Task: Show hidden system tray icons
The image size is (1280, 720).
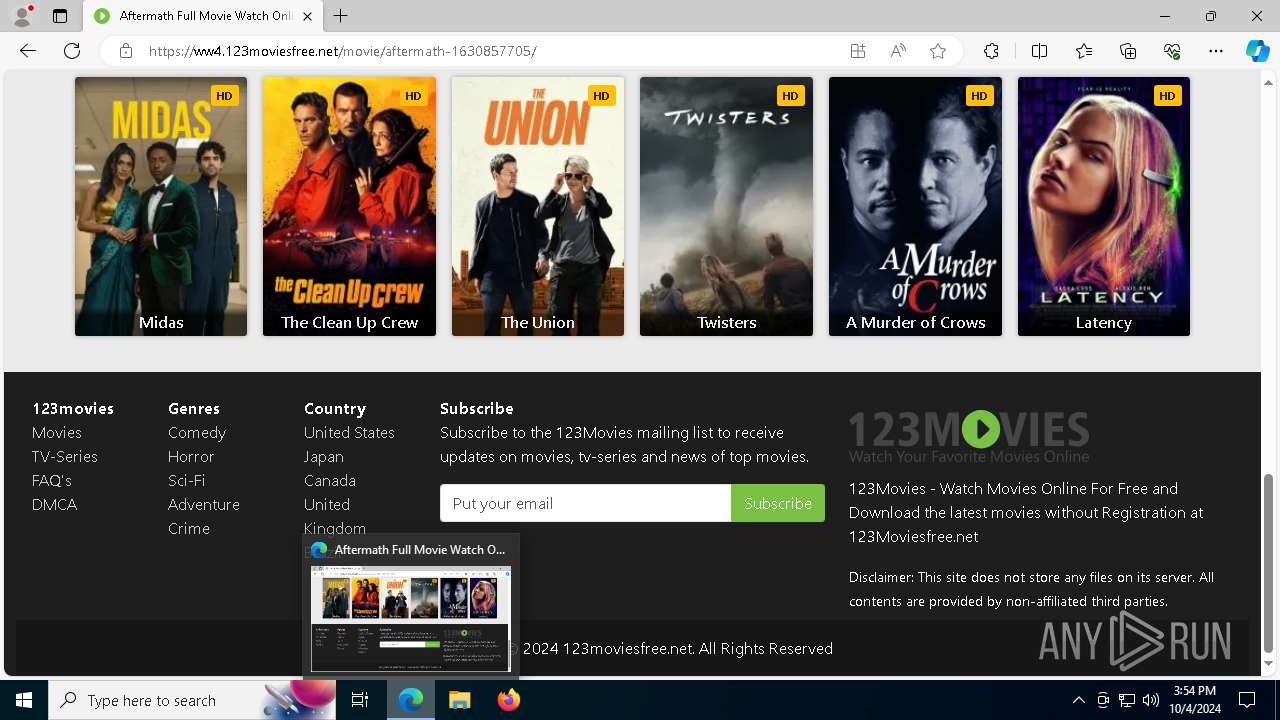Action: pyautogui.click(x=1078, y=700)
